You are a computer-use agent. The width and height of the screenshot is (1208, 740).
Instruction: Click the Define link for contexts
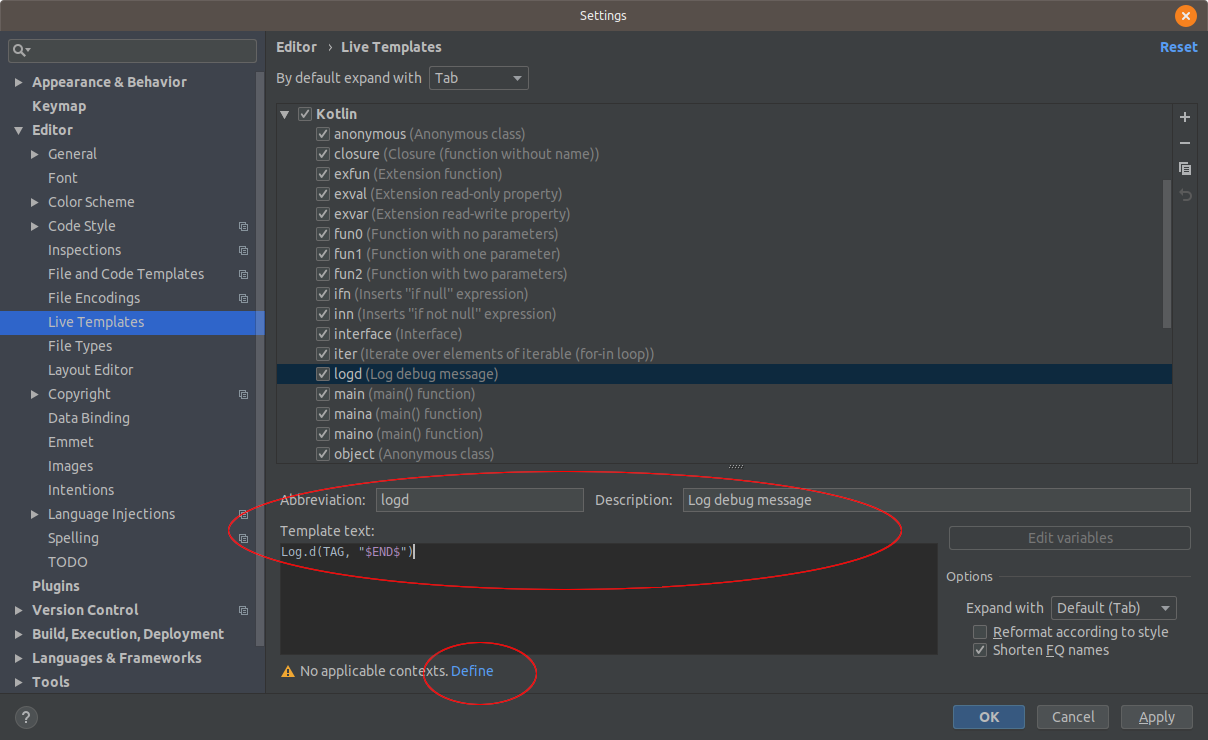click(x=471, y=671)
